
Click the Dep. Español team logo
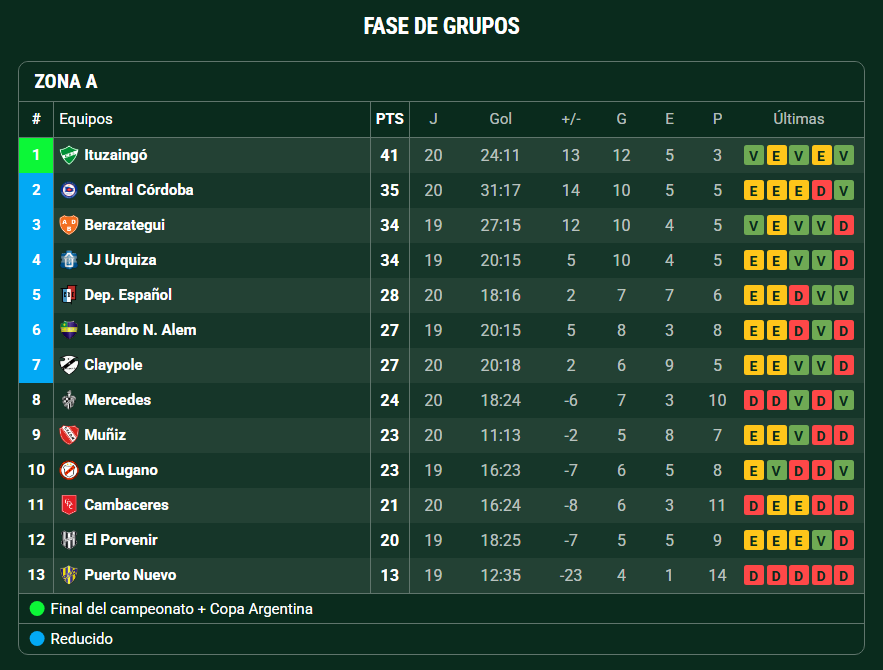click(69, 295)
